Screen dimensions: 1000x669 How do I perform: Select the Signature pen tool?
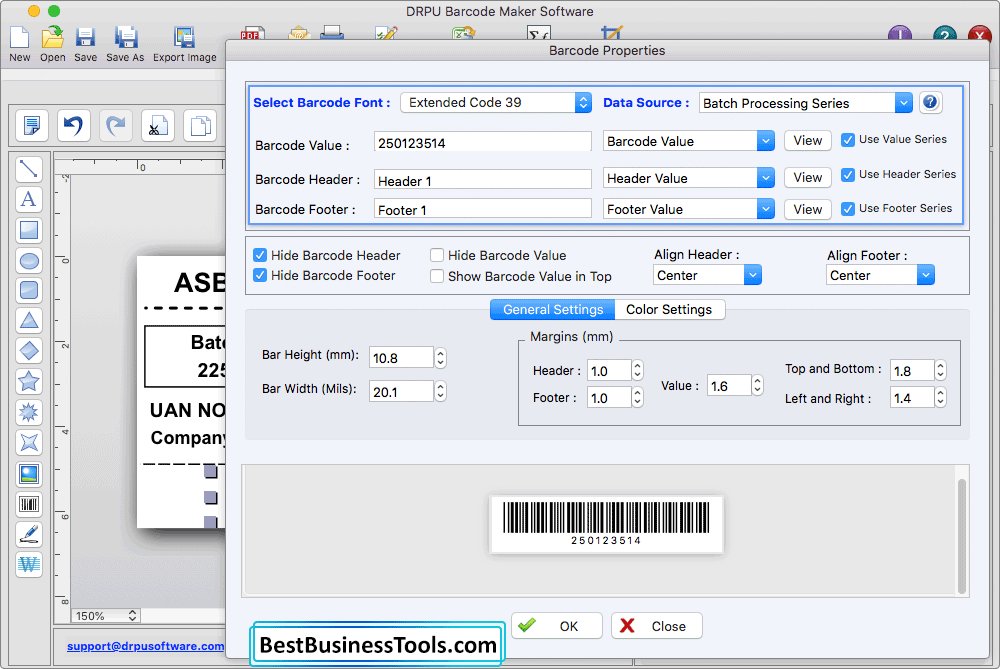[x=29, y=534]
